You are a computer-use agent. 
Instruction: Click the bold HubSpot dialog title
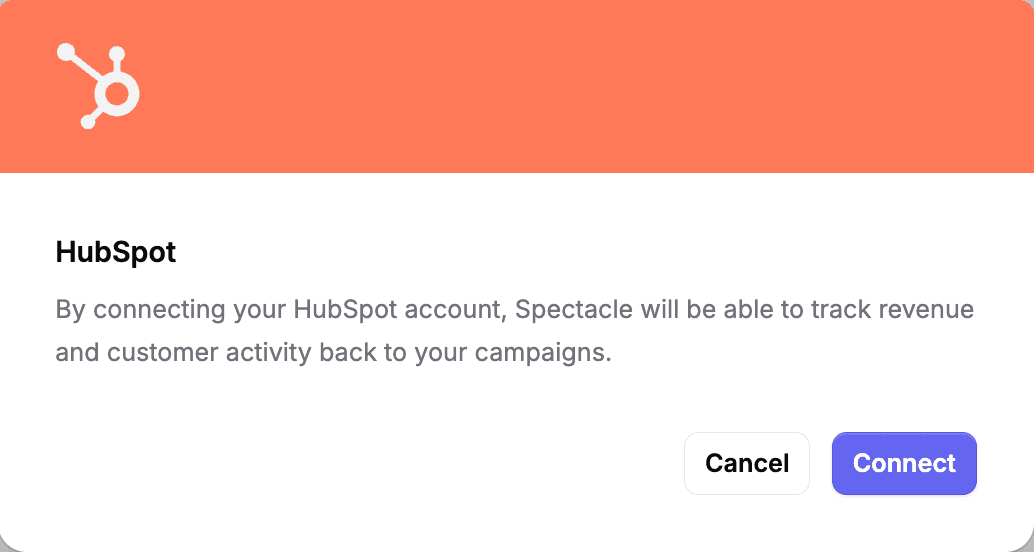[x=116, y=252]
